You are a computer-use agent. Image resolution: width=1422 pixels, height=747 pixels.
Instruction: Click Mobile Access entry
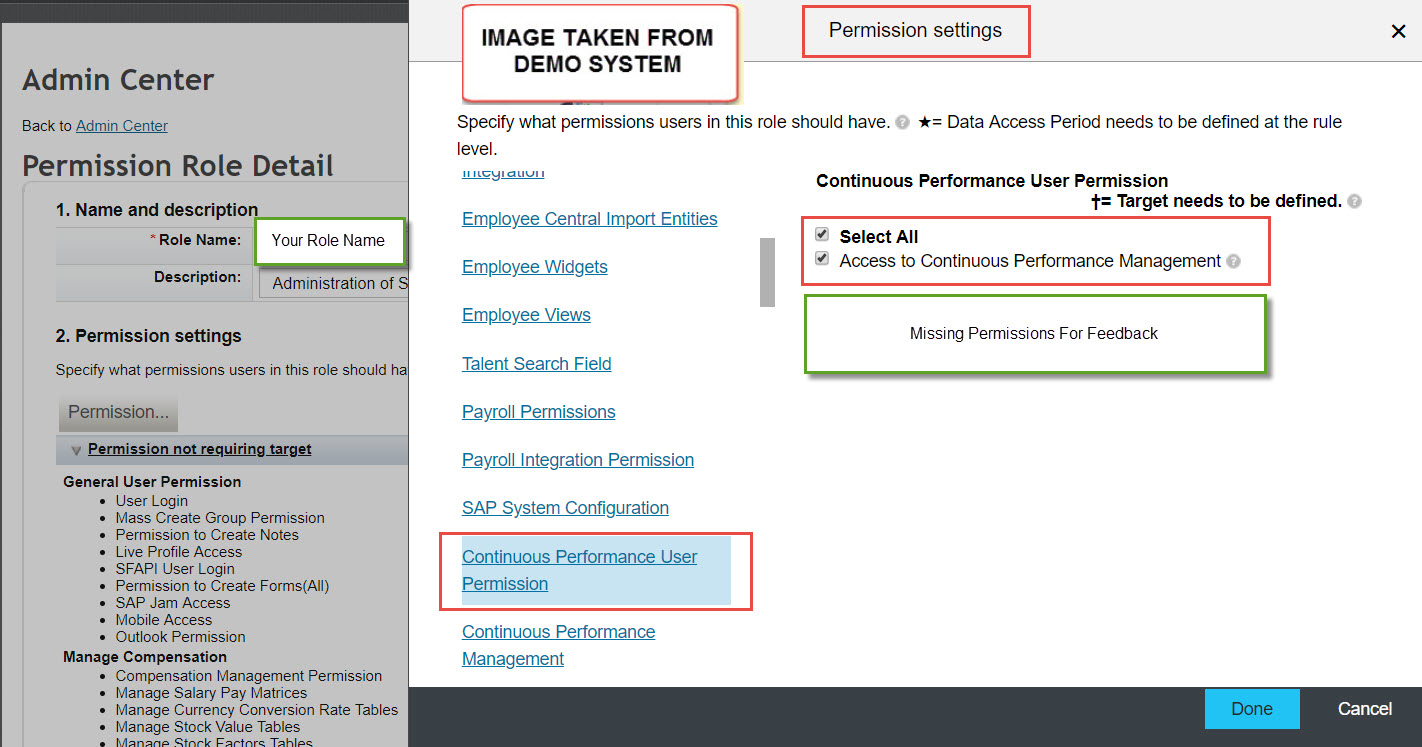point(163,620)
